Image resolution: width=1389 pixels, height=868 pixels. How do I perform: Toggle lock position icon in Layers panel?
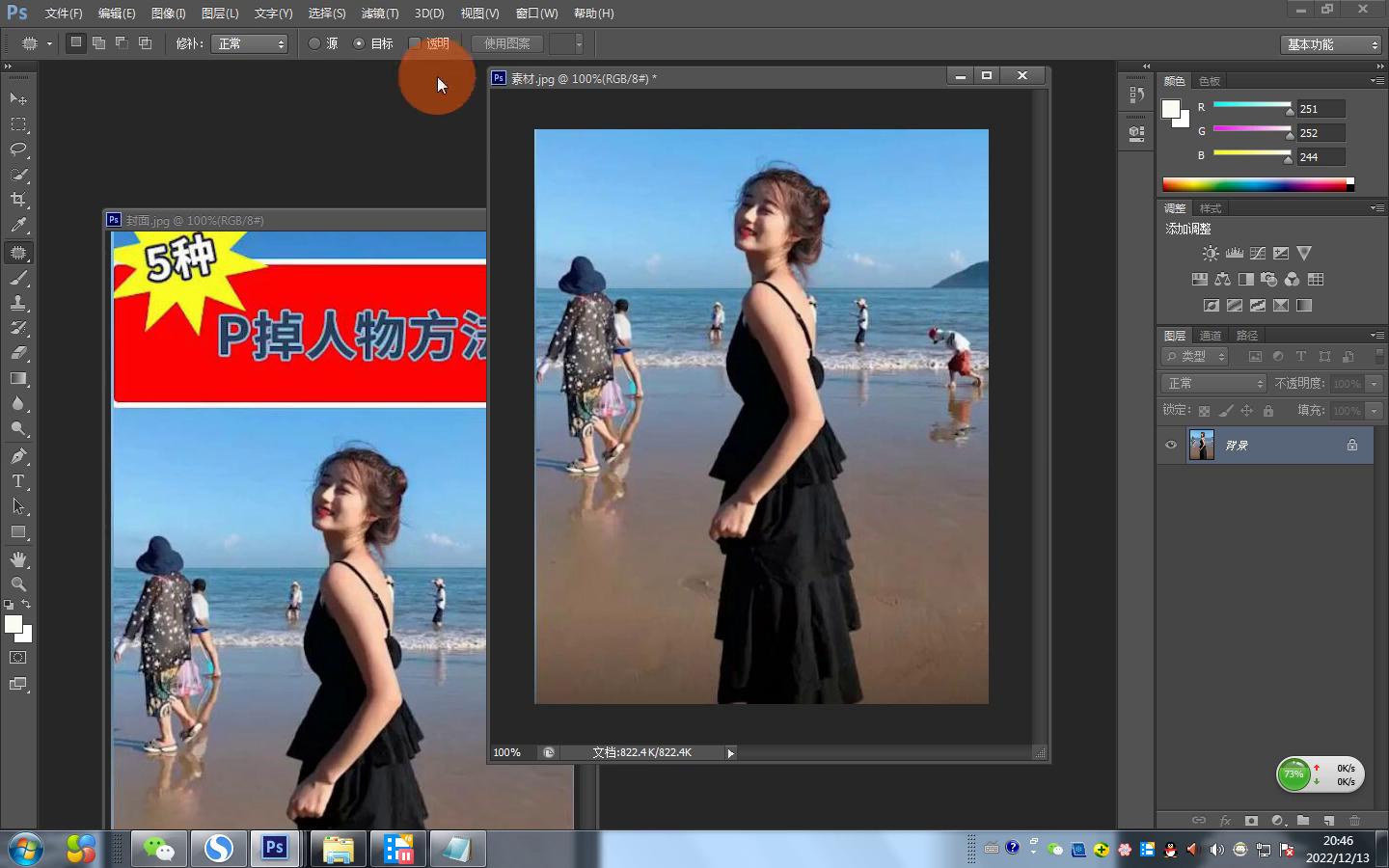1246,411
